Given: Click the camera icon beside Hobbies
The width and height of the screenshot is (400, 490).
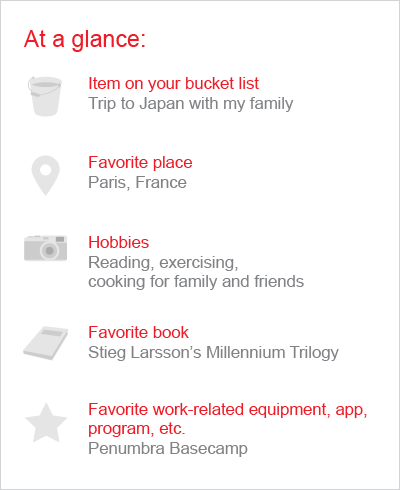Looking at the screenshot, I should (x=46, y=248).
